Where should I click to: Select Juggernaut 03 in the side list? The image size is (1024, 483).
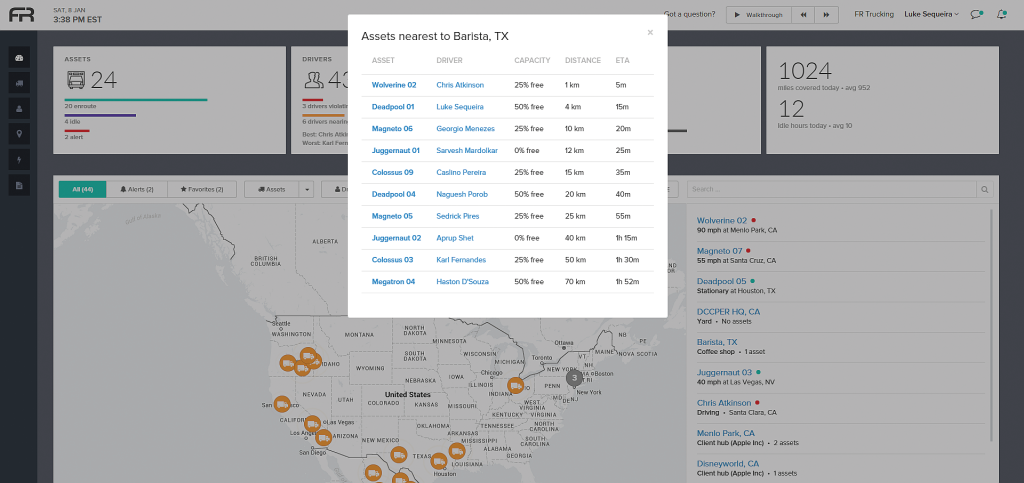click(725, 373)
